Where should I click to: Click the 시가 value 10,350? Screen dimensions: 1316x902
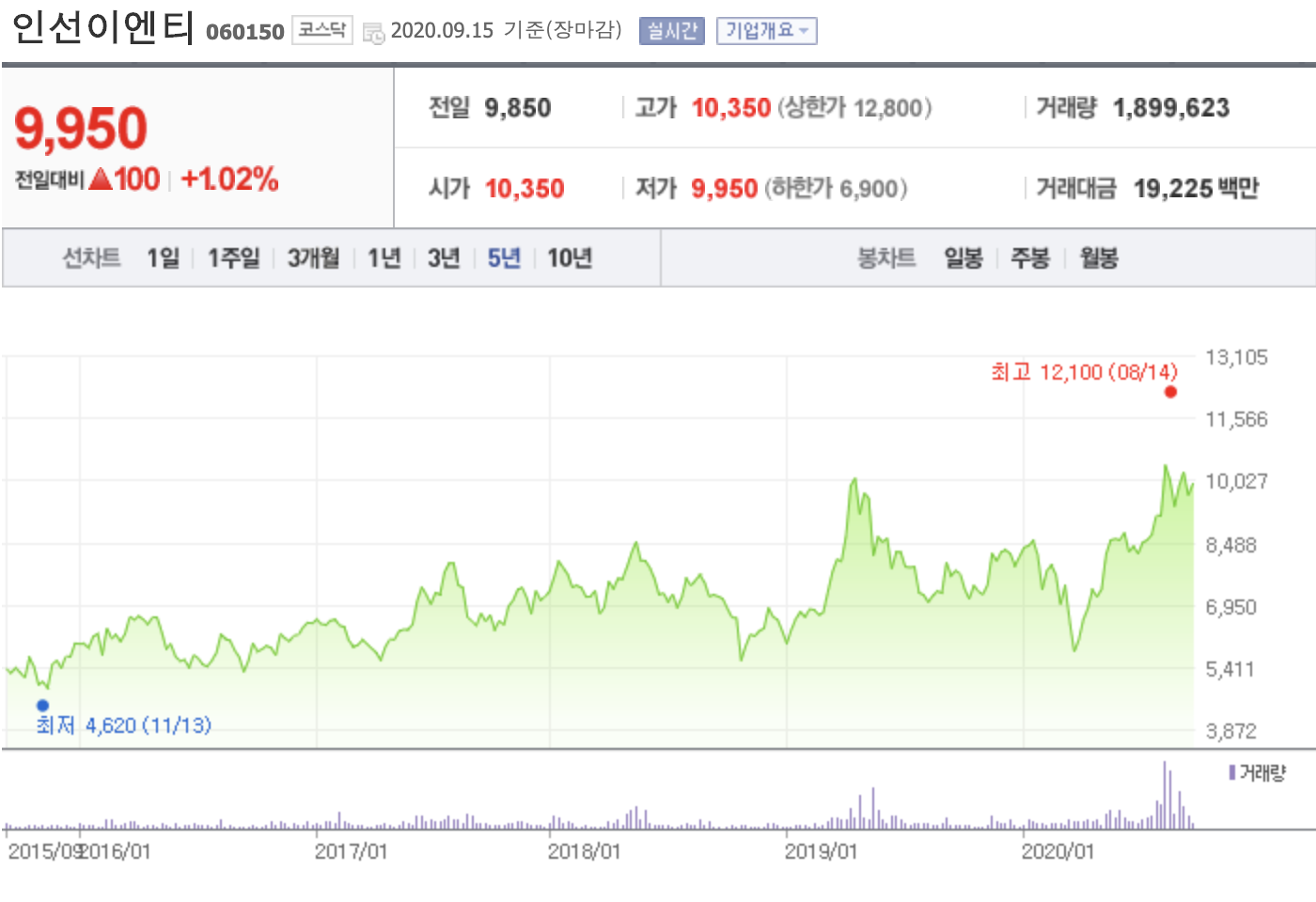point(525,189)
